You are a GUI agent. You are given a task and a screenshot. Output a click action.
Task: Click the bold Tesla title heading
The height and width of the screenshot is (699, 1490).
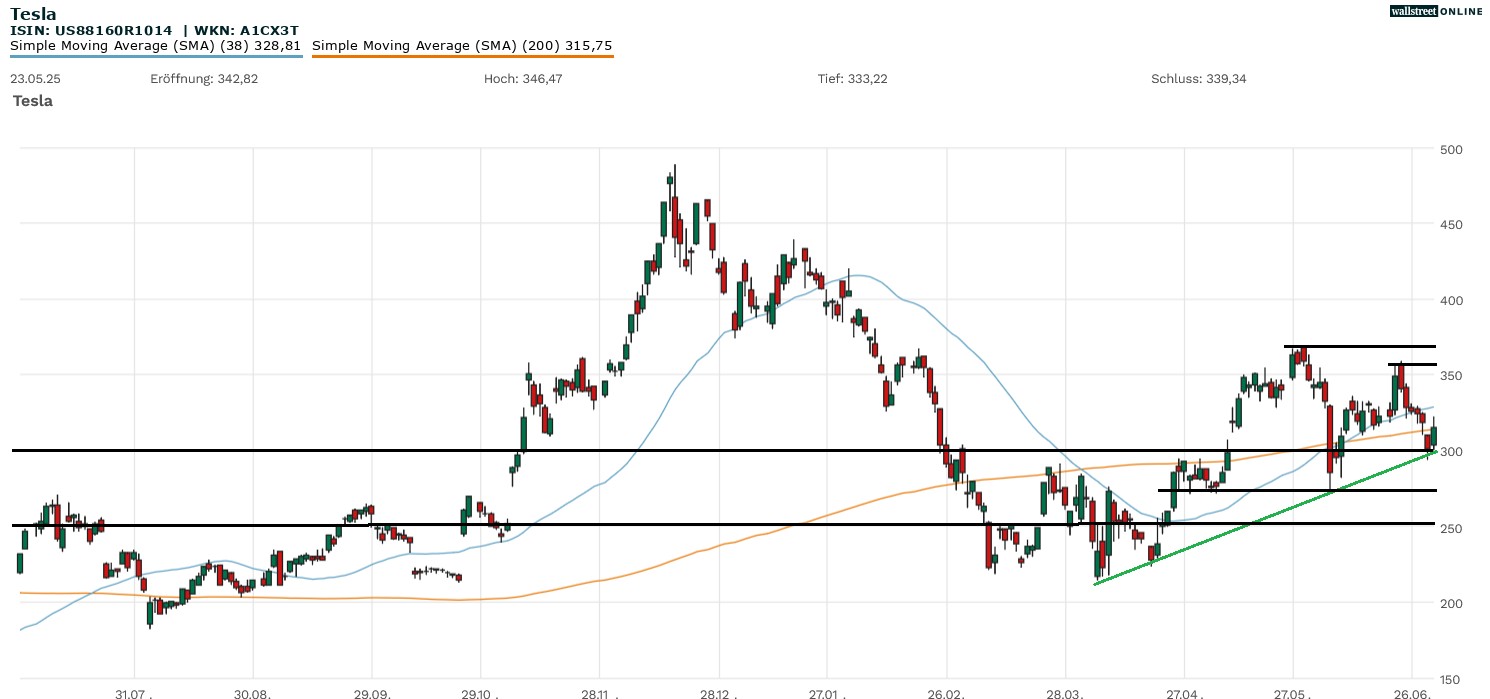tap(33, 14)
